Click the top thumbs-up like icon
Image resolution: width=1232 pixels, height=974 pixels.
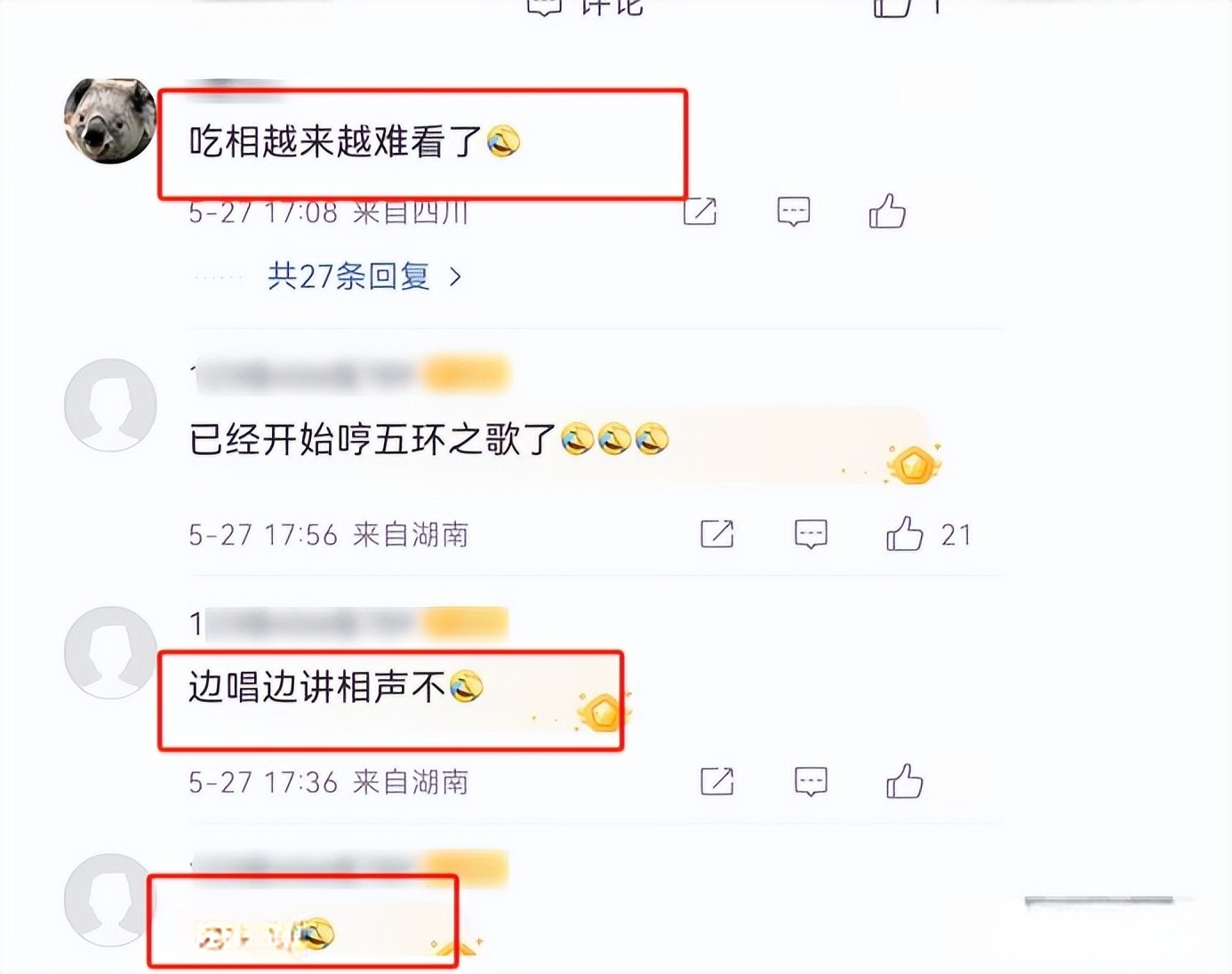892,7
